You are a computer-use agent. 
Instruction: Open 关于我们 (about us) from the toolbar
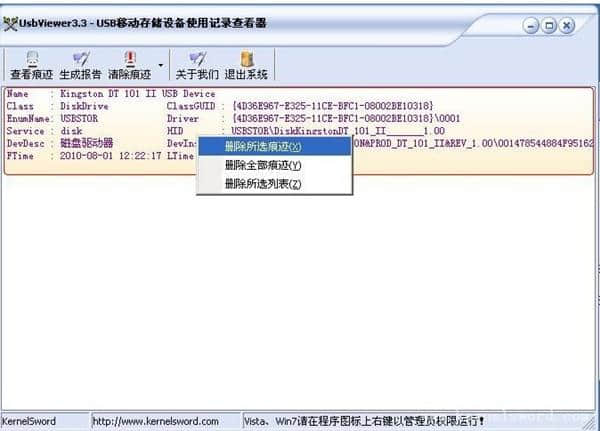(x=197, y=66)
